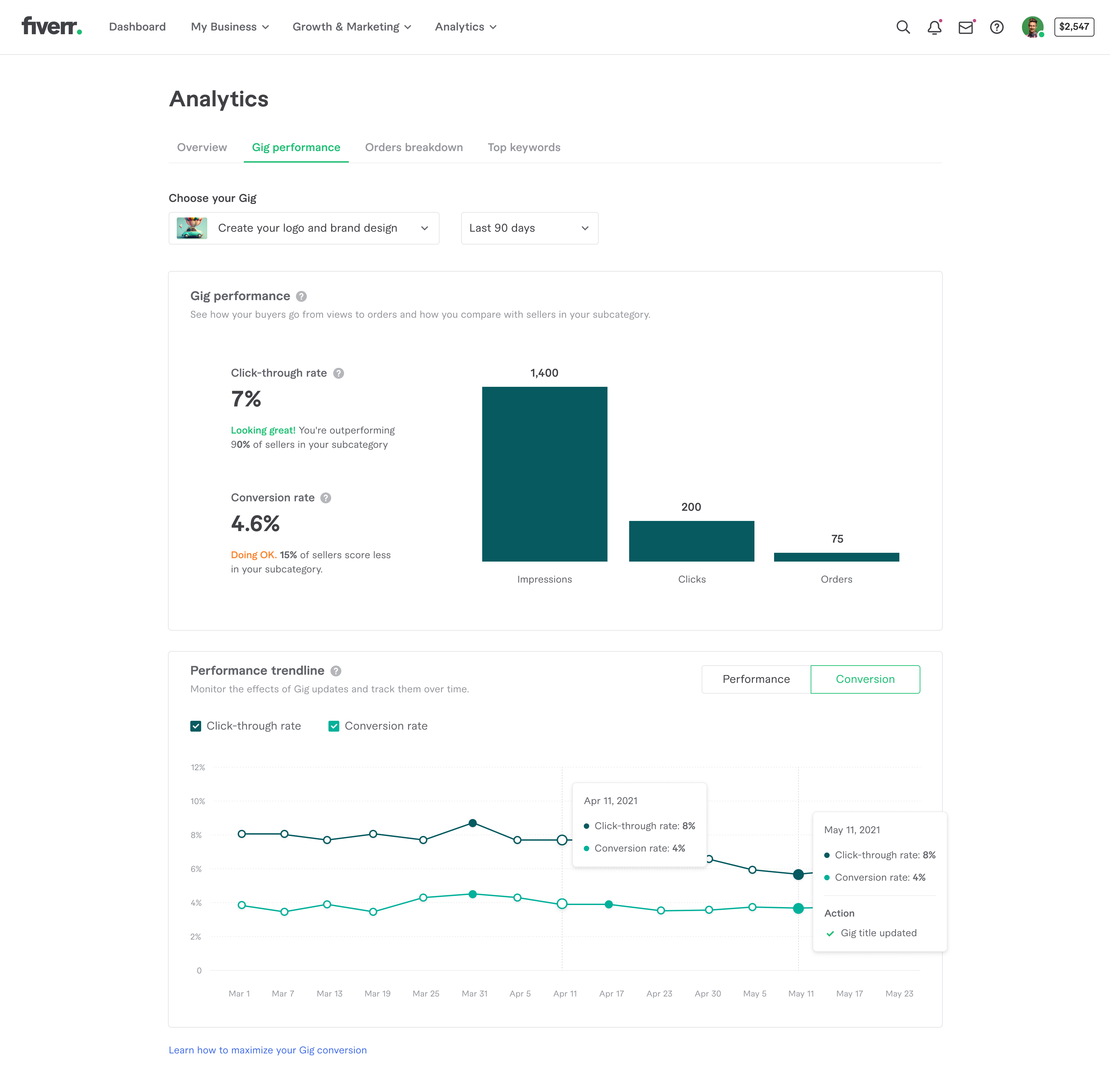Open Learn how to maximize Gig conversion link
This screenshot has height=1092, width=1110.
268,1050
